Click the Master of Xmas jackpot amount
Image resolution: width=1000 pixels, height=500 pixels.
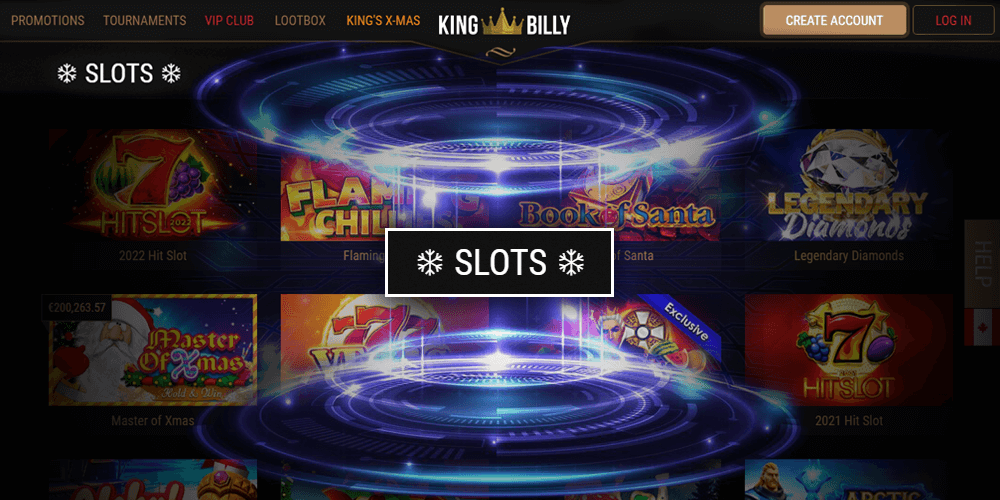point(77,307)
